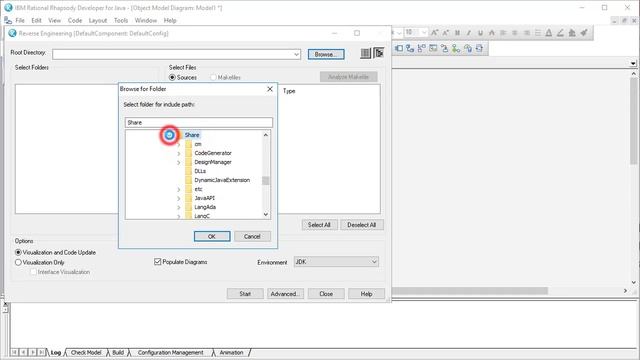This screenshot has width=640, height=360.
Task: Toggle the Interface Visualization checkbox
Action: 33,272
